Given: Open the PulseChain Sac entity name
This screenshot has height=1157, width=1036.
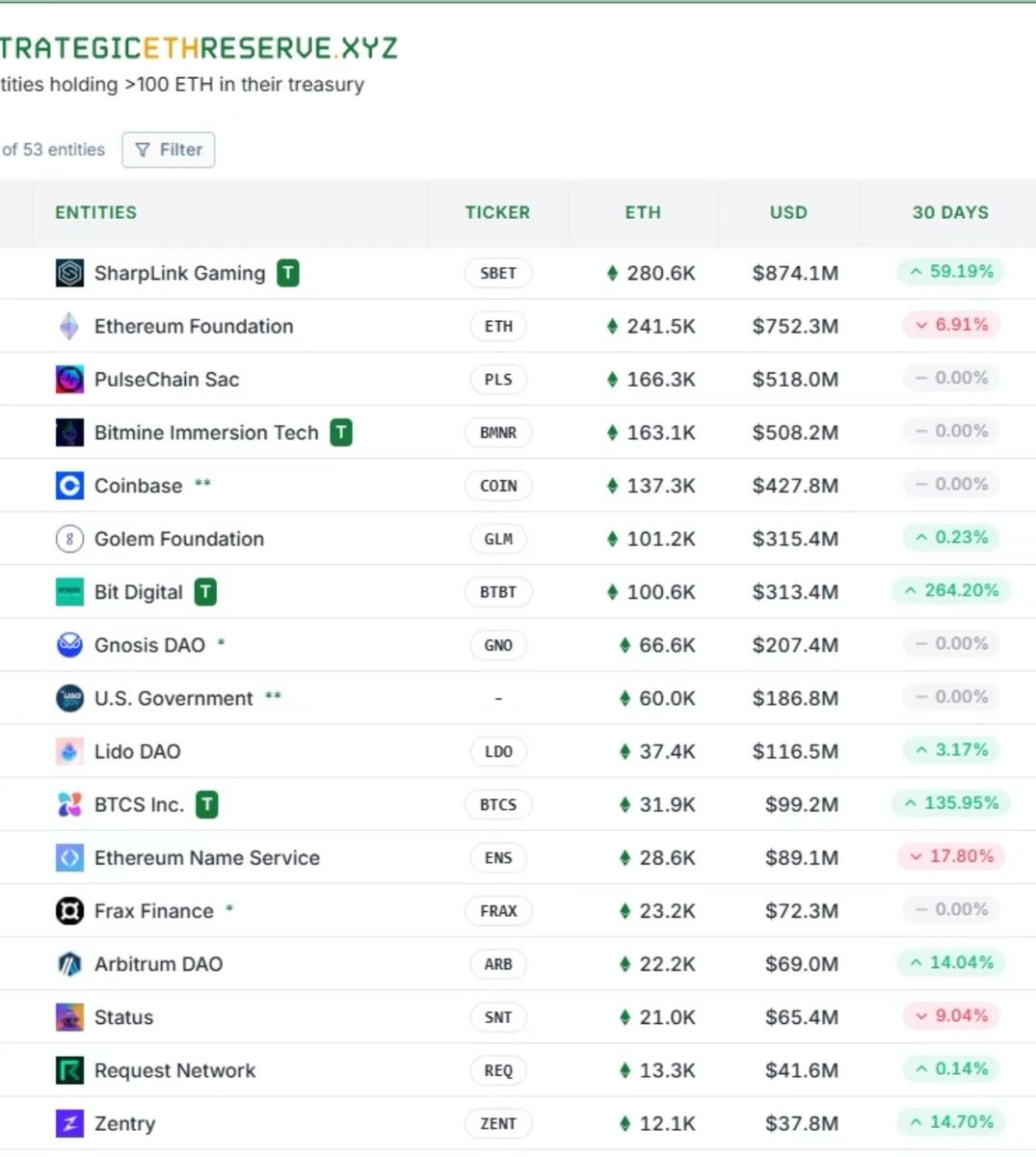Looking at the screenshot, I should [167, 380].
